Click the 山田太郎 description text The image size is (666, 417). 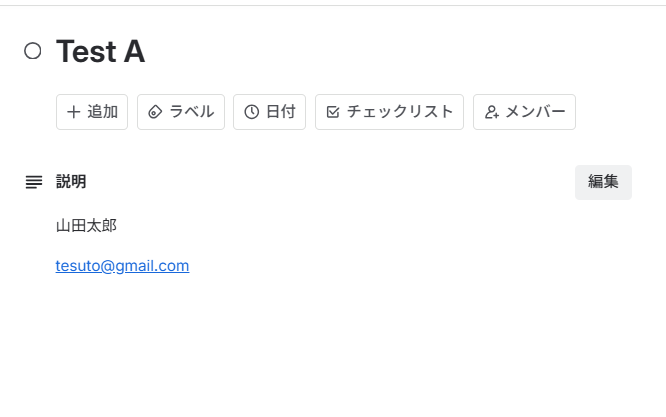[86, 226]
